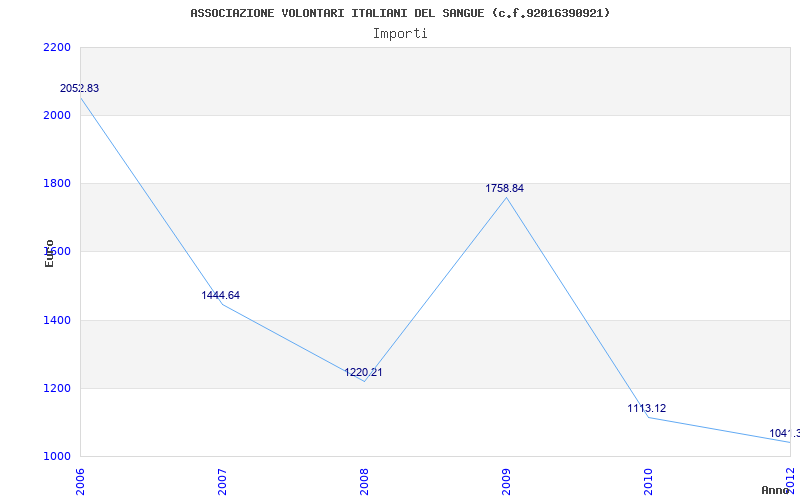The image size is (800, 500).
Task: Click the 1041 data label at 2012
Action: coord(784,434)
